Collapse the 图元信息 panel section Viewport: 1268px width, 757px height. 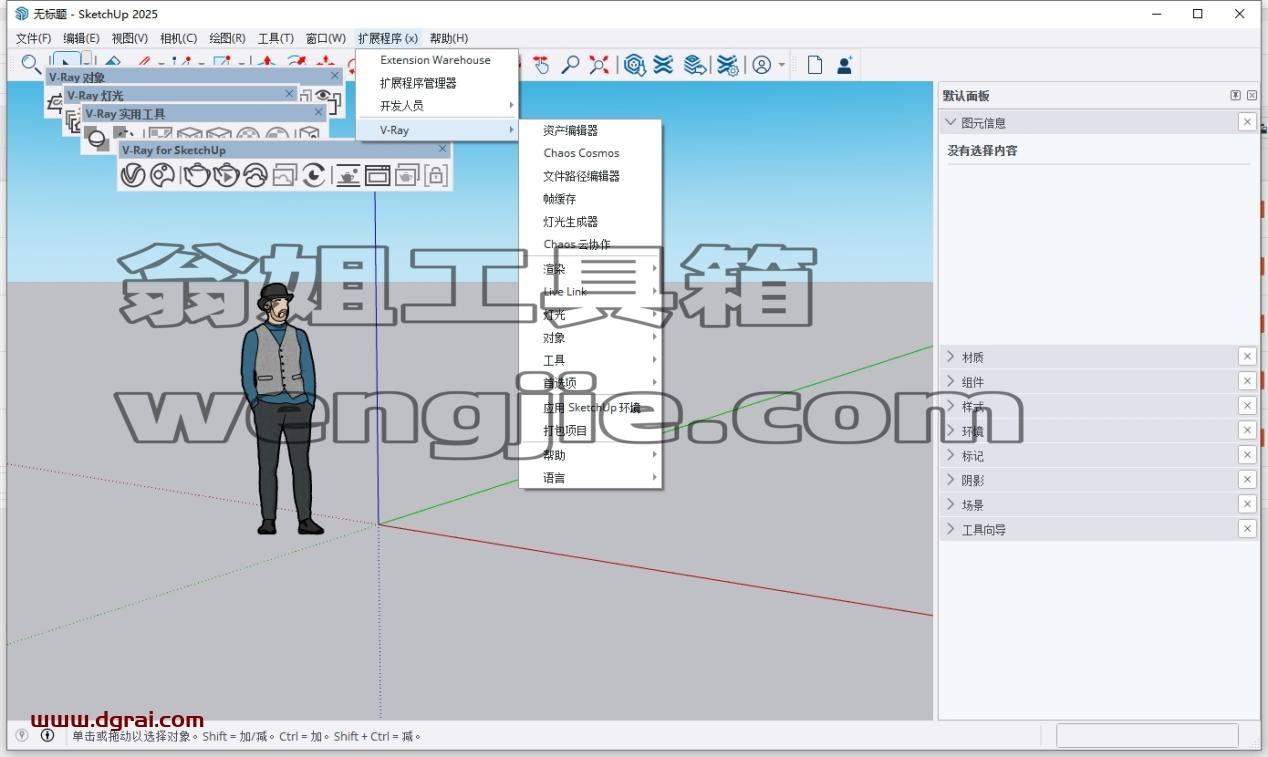pyautogui.click(x=951, y=122)
